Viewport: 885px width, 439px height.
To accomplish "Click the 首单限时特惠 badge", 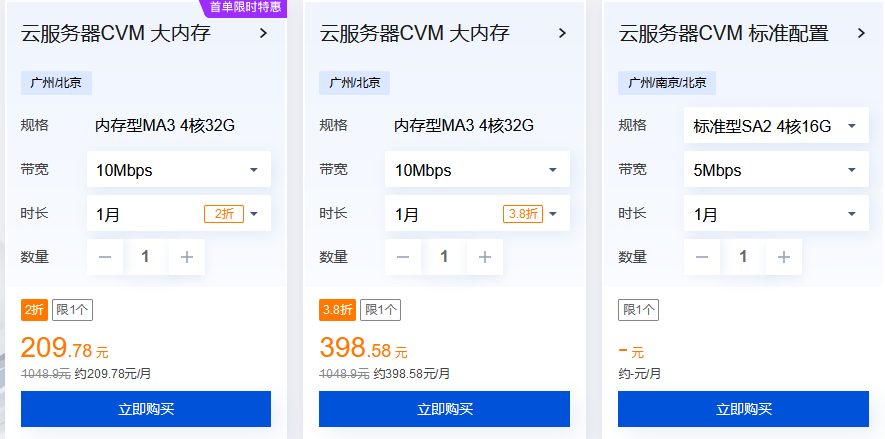I will click(x=244, y=8).
